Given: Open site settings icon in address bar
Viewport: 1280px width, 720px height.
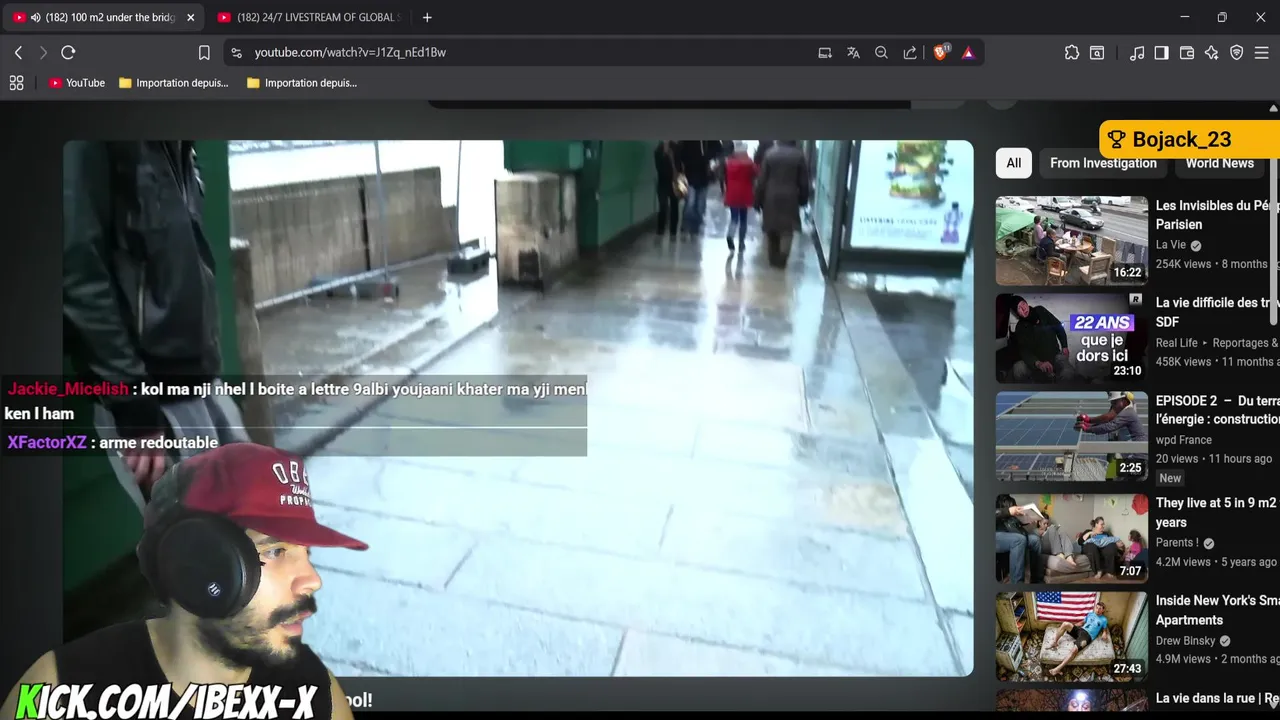Looking at the screenshot, I should [x=236, y=53].
